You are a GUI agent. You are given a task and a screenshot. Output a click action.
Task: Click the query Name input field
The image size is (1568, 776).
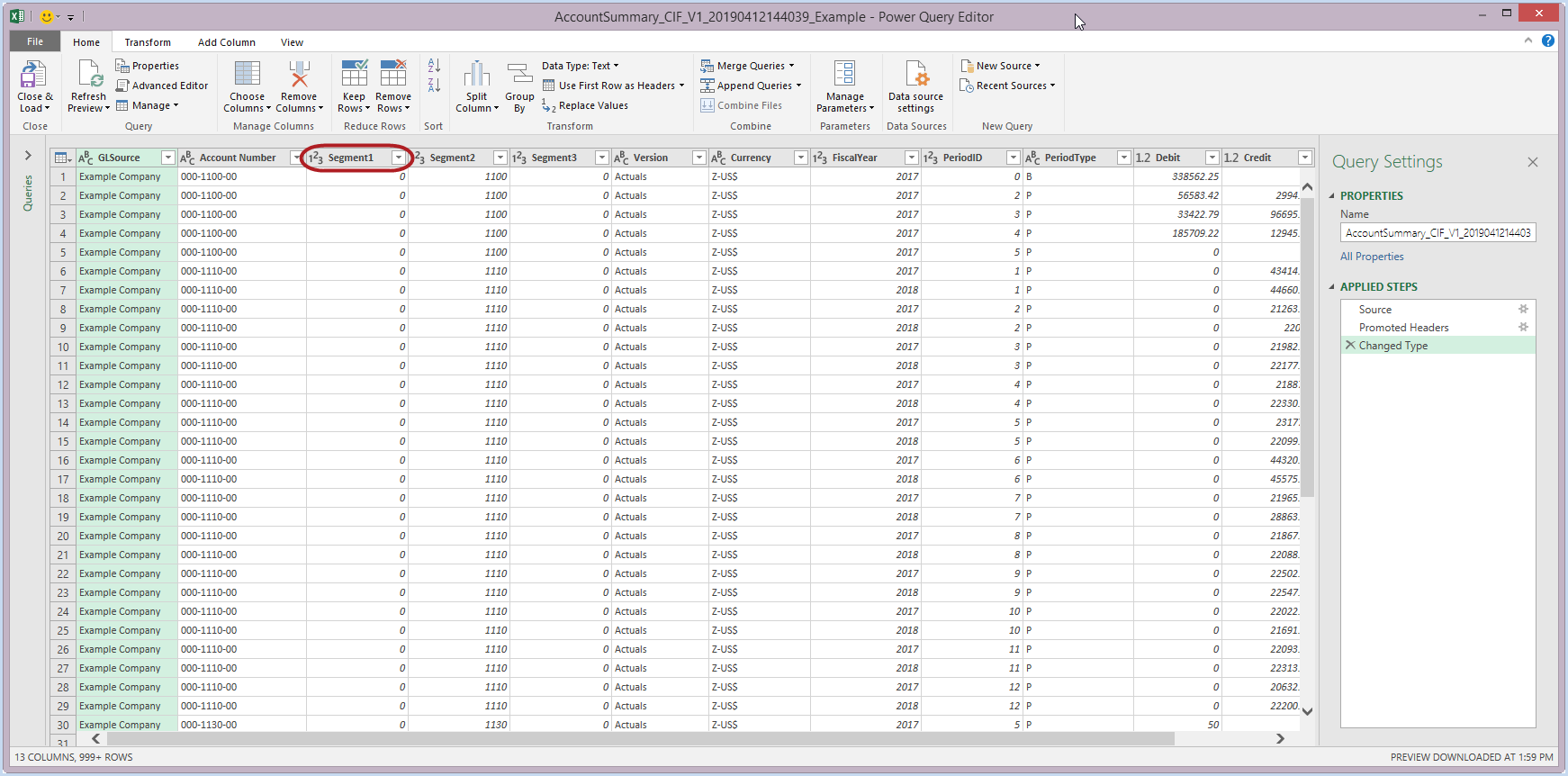point(1438,232)
